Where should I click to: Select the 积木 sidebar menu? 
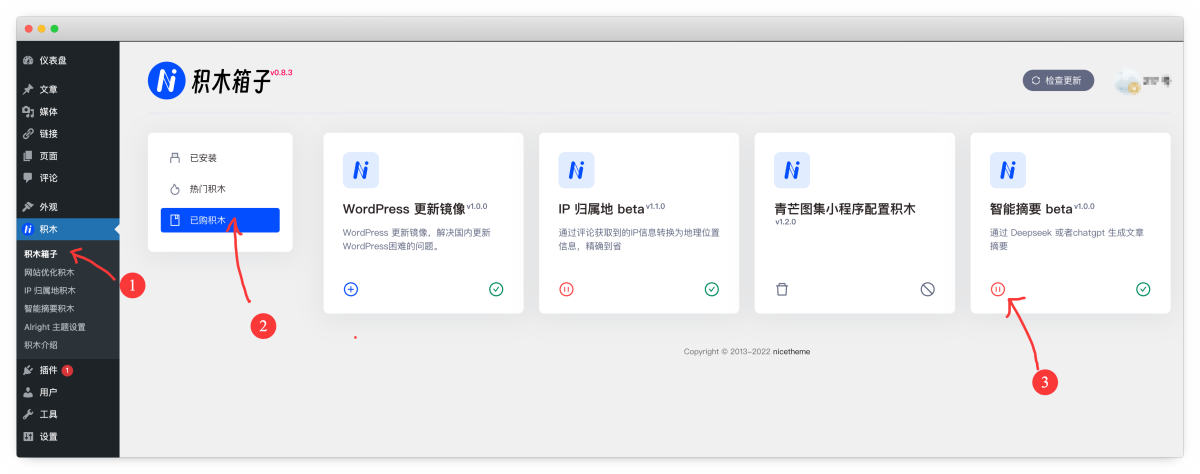click(68, 230)
